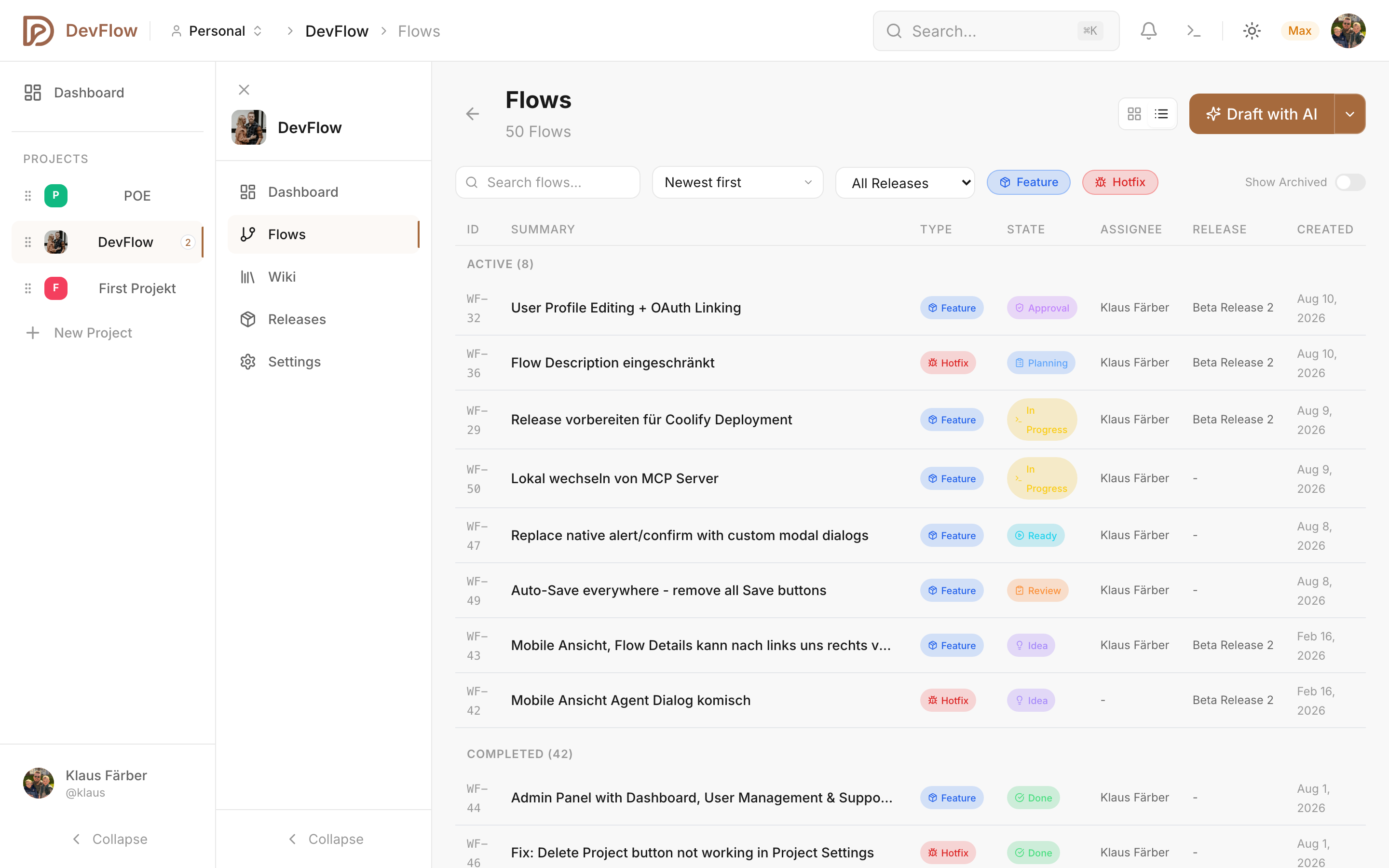1389x868 pixels.
Task: Click the Max badge
Action: (x=1299, y=31)
